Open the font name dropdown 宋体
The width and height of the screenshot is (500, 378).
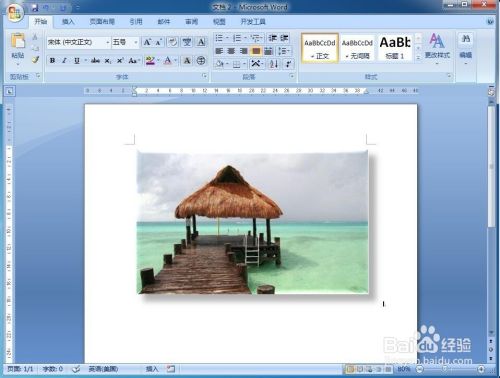[x=108, y=42]
